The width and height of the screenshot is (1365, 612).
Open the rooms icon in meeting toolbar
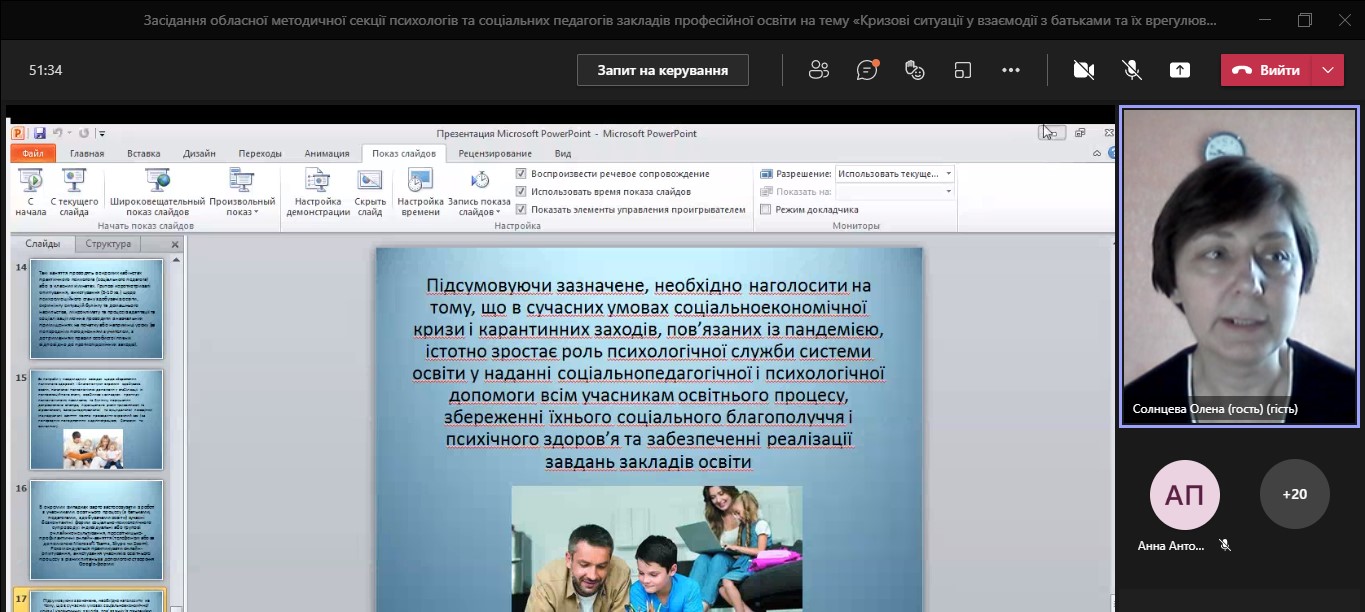[962, 70]
